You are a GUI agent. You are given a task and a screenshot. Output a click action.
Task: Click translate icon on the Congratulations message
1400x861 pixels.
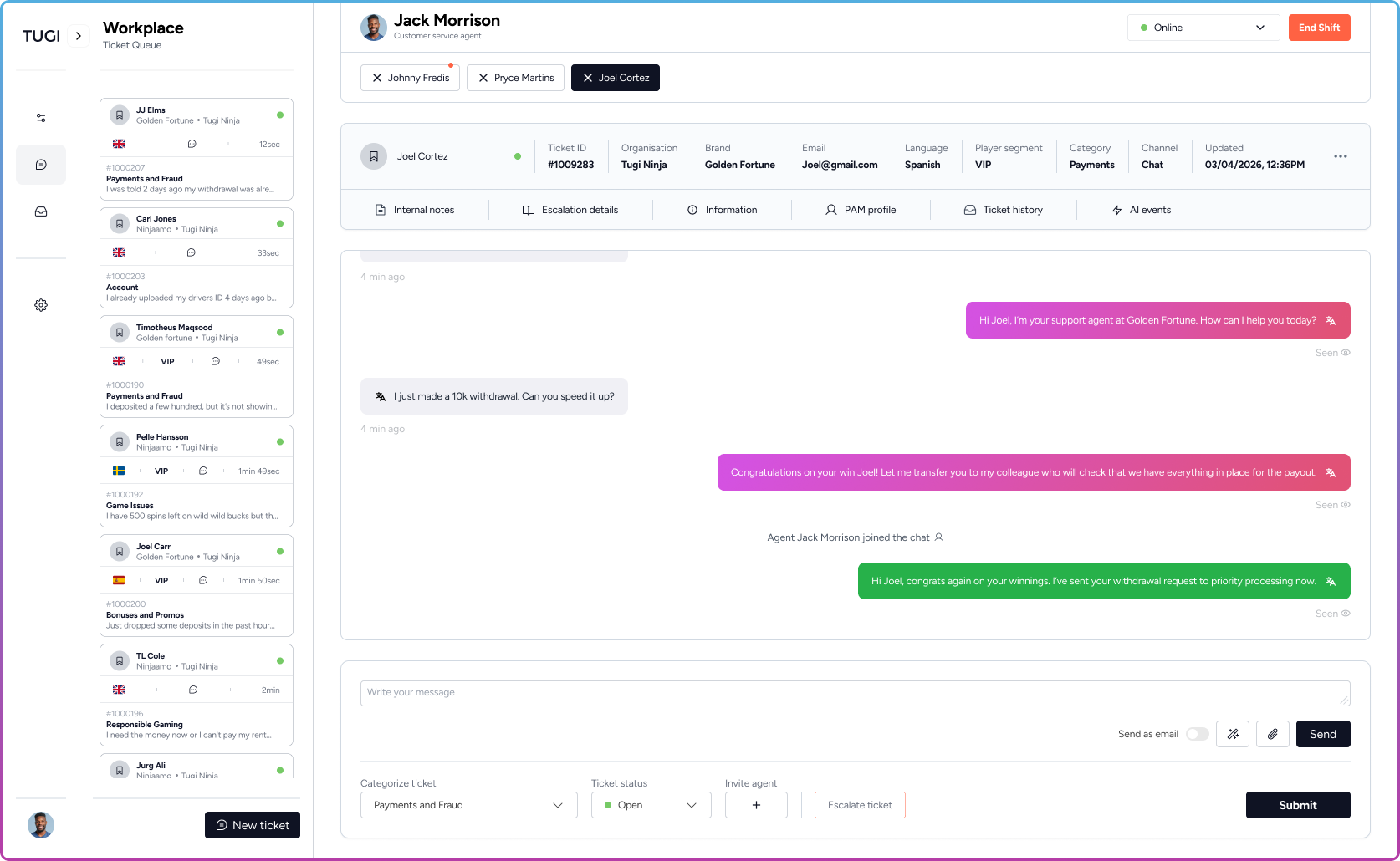click(x=1331, y=473)
